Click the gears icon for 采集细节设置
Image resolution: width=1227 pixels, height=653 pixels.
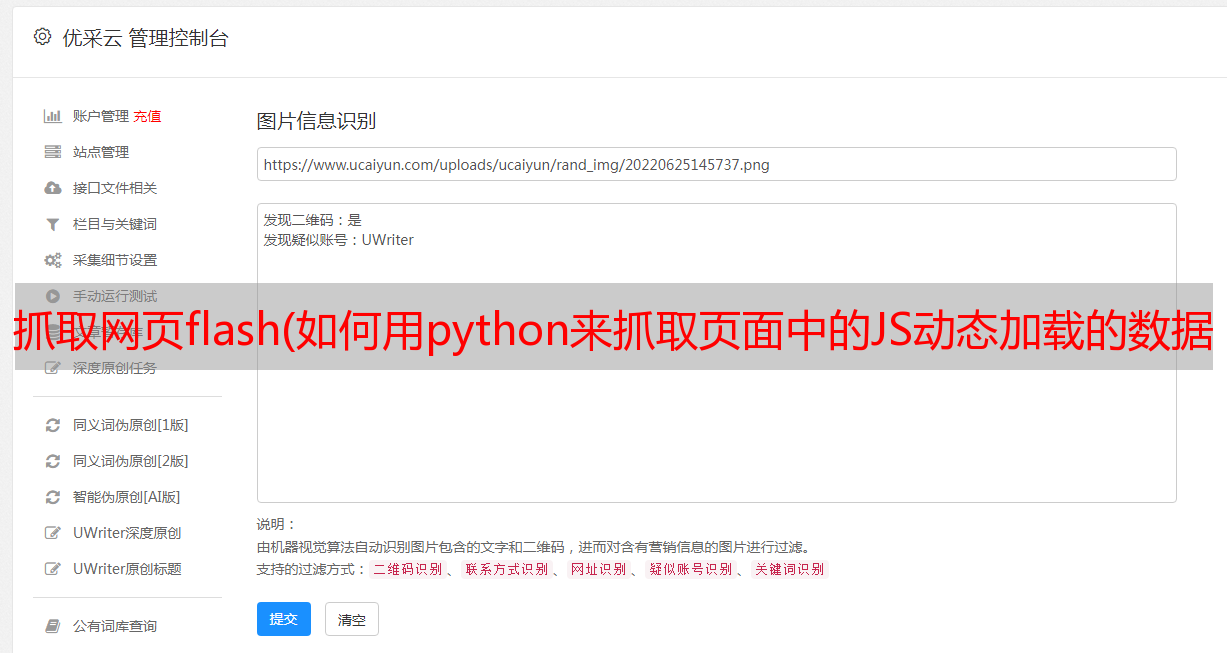pos(53,260)
